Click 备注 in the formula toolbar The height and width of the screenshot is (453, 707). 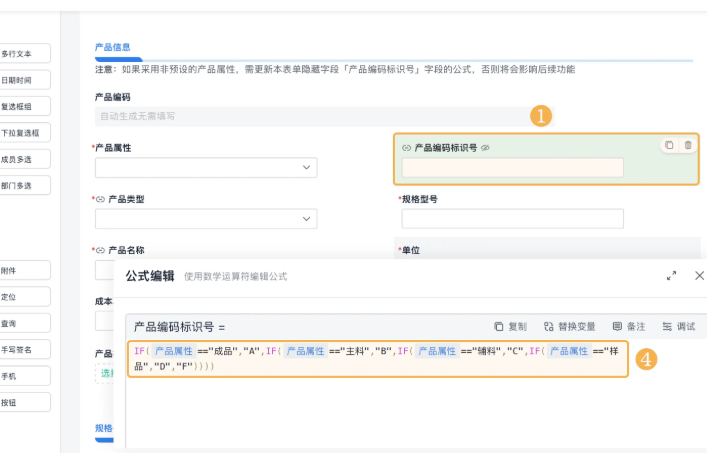pyautogui.click(x=629, y=326)
